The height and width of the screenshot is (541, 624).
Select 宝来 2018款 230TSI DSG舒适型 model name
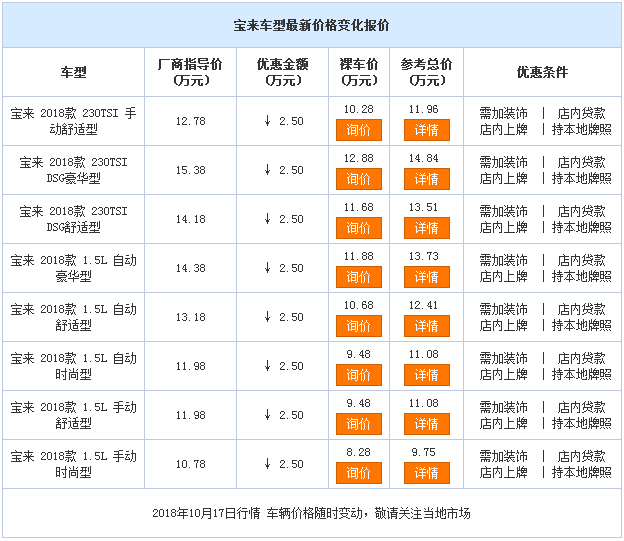point(73,219)
